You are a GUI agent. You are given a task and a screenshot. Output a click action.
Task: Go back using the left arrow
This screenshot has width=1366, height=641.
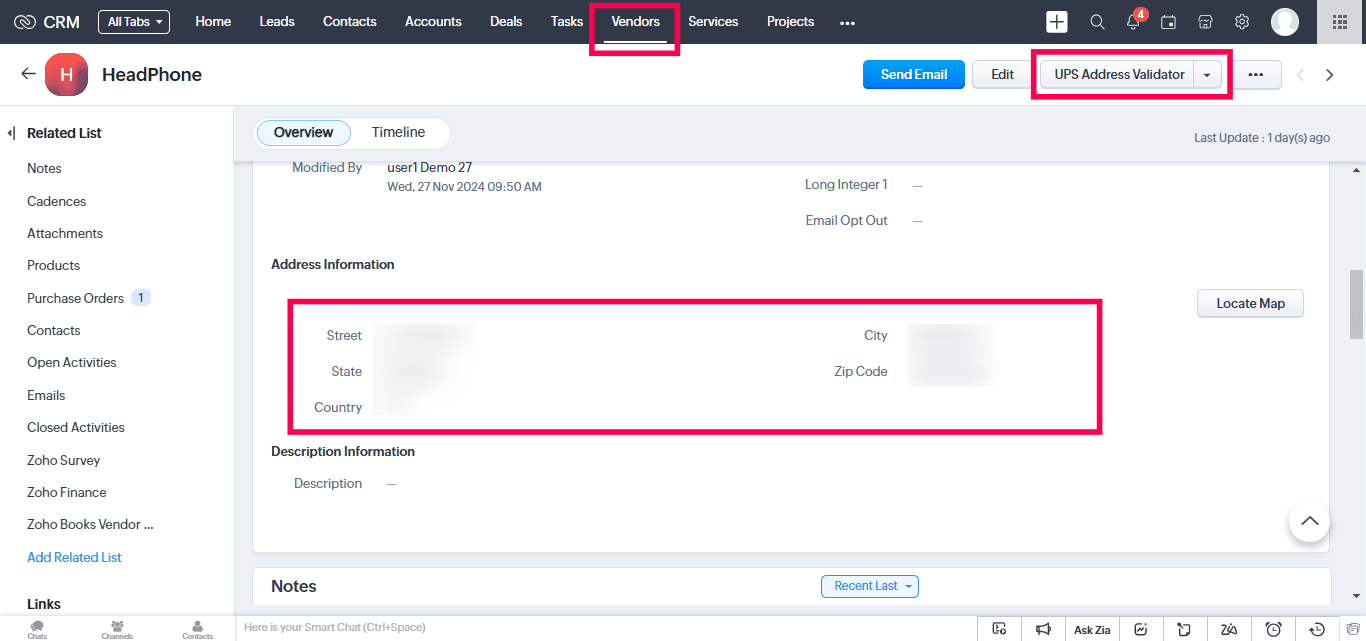point(28,74)
